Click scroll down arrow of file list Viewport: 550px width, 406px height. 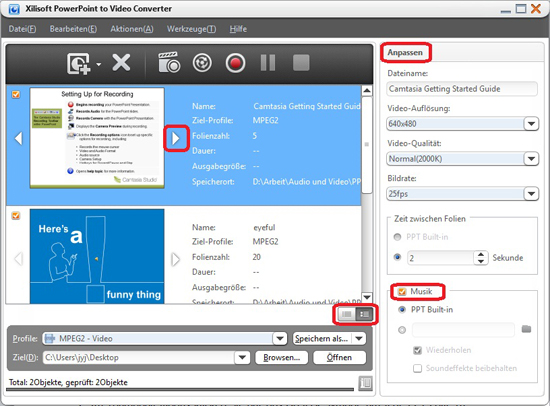coord(367,297)
